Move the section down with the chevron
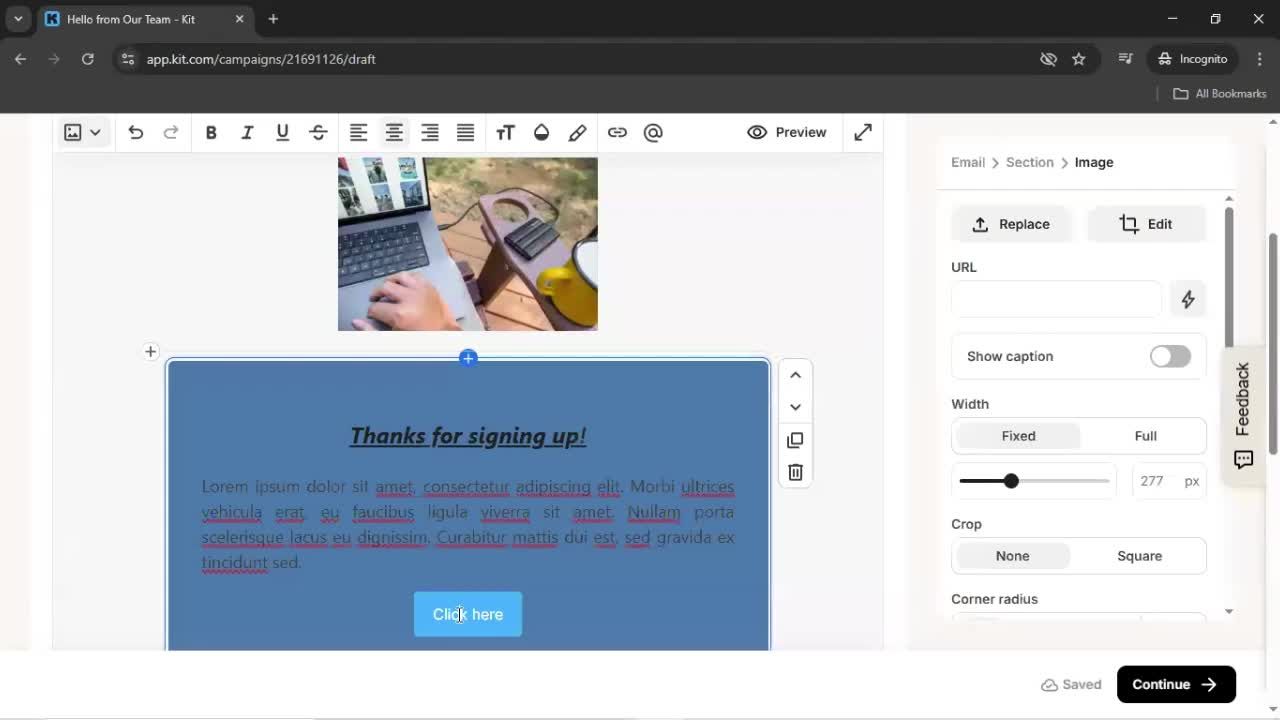Screen dimensions: 1280x720 coord(795,407)
